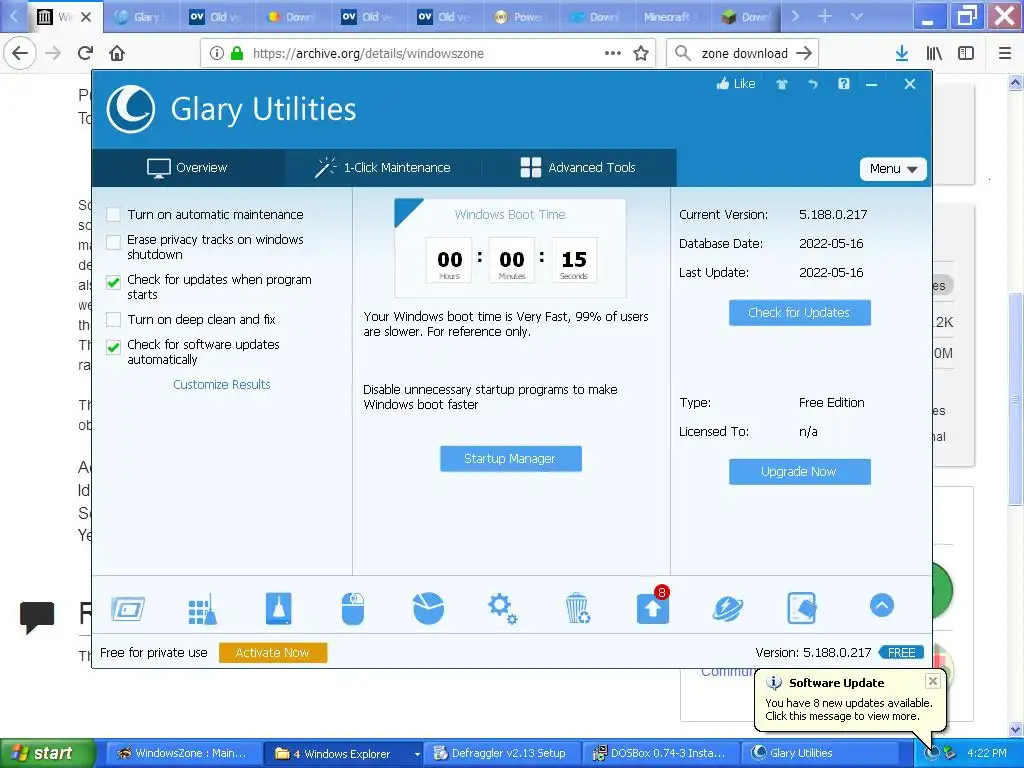Expand the Windows Explorer taskbar group arrow
Viewport: 1024px width, 768px height.
[417, 754]
